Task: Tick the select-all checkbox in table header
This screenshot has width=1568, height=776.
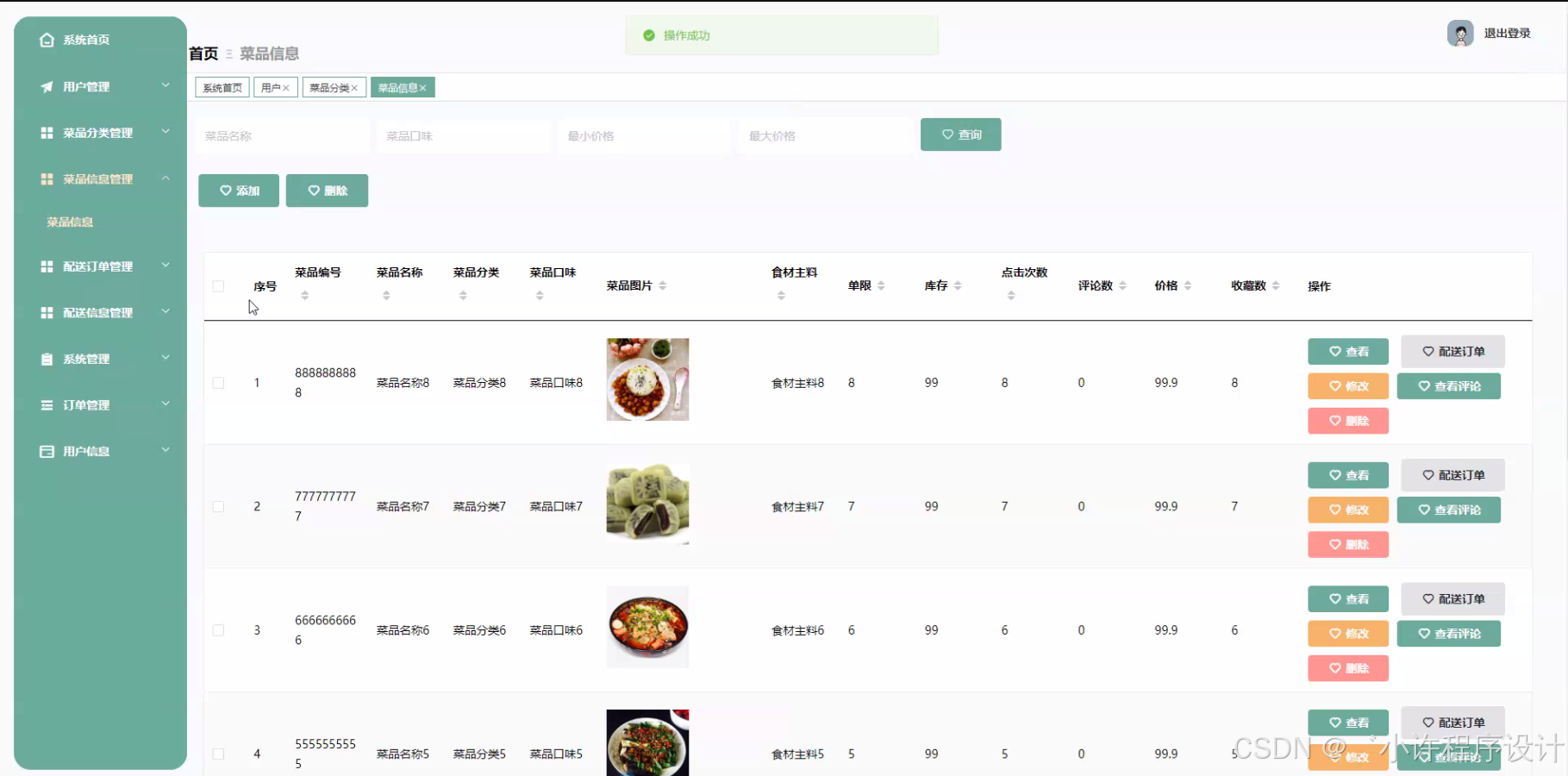Action: [218, 286]
